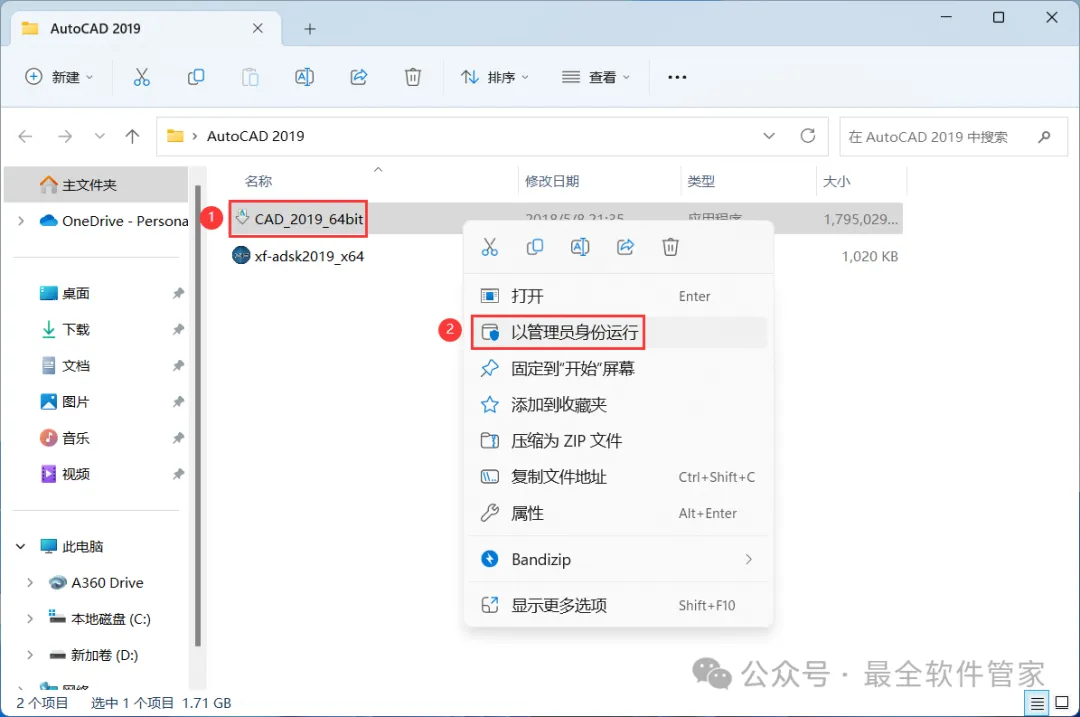
Task: Expand the OneDrive - Personal tree node
Action: click(x=21, y=221)
